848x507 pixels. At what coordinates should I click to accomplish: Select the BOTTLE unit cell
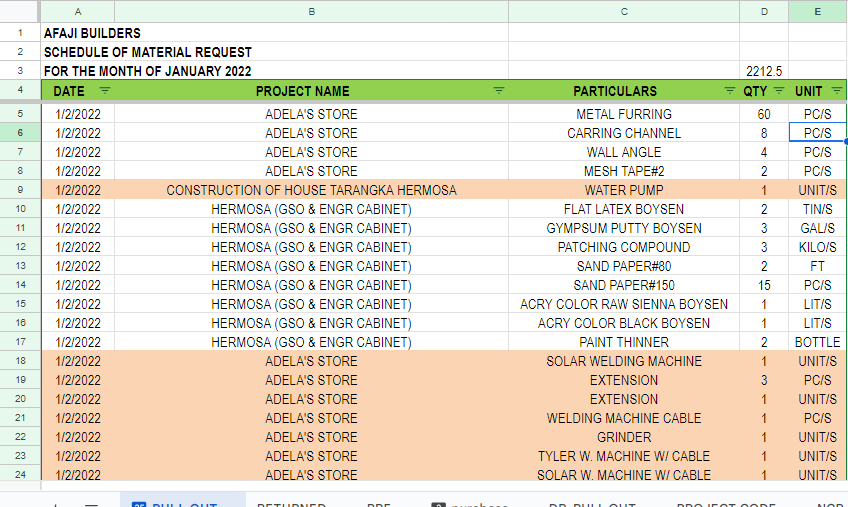[x=818, y=342]
